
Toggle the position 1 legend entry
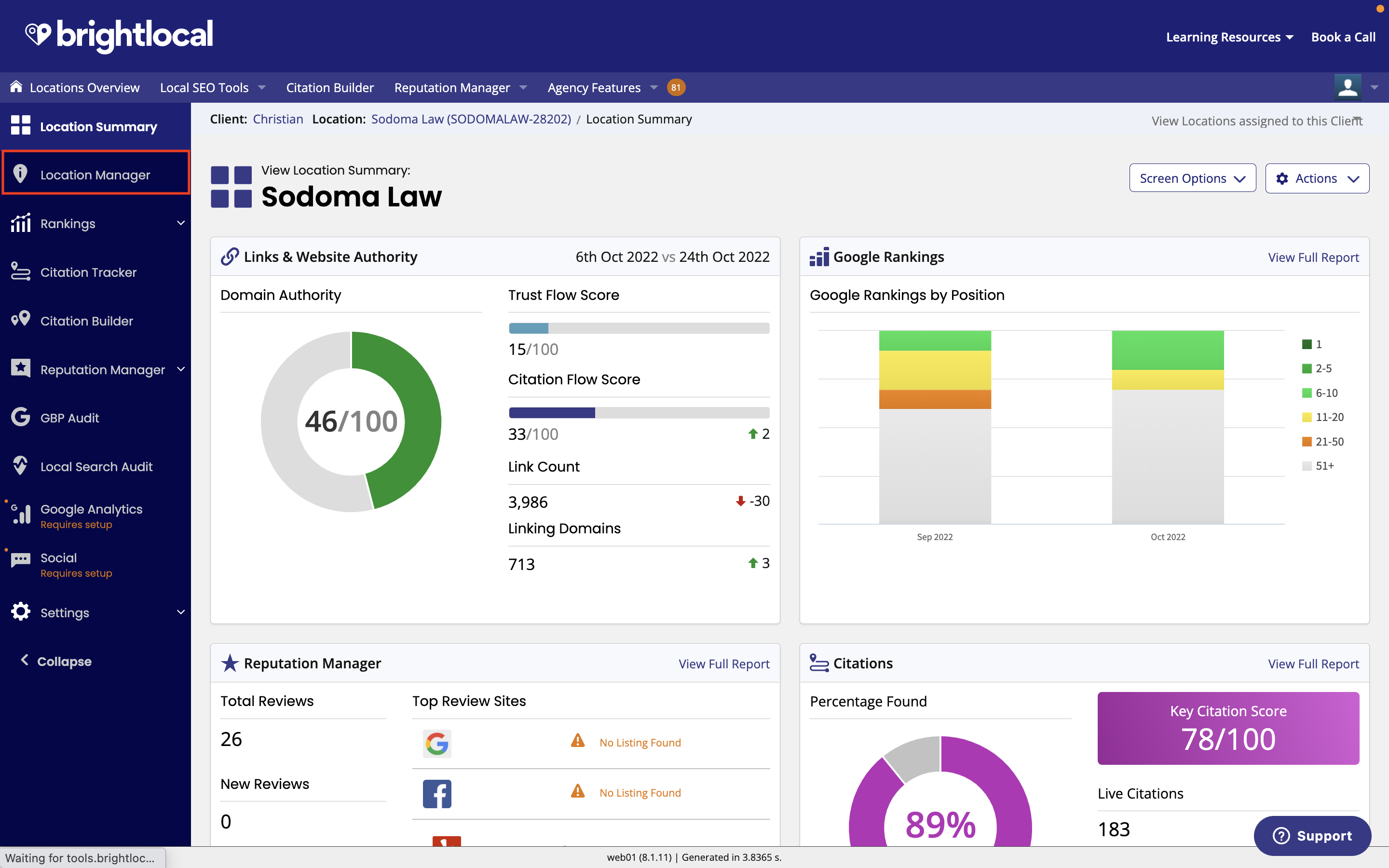(1311, 344)
